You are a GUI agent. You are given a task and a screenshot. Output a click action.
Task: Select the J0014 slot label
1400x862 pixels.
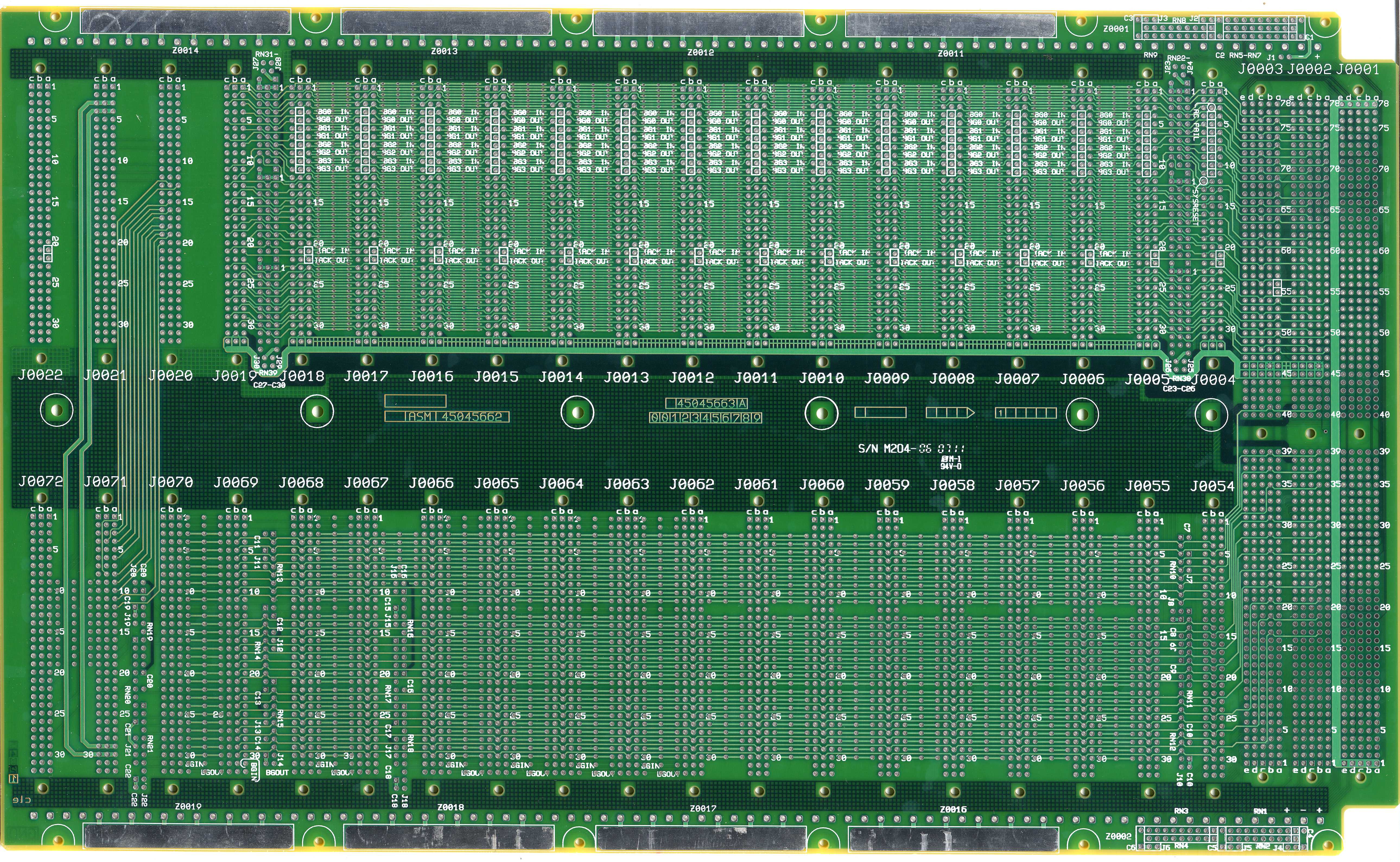pos(561,377)
